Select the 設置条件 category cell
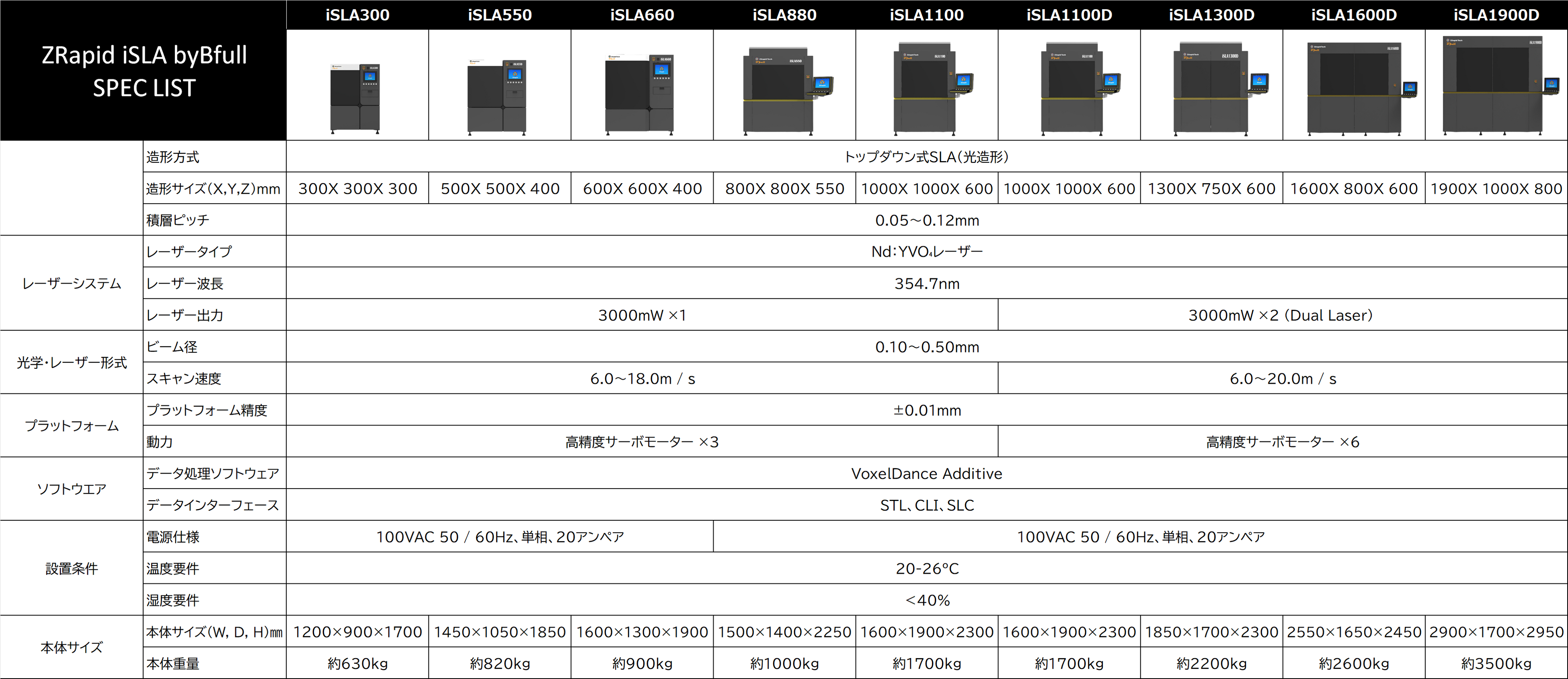 click(x=71, y=568)
